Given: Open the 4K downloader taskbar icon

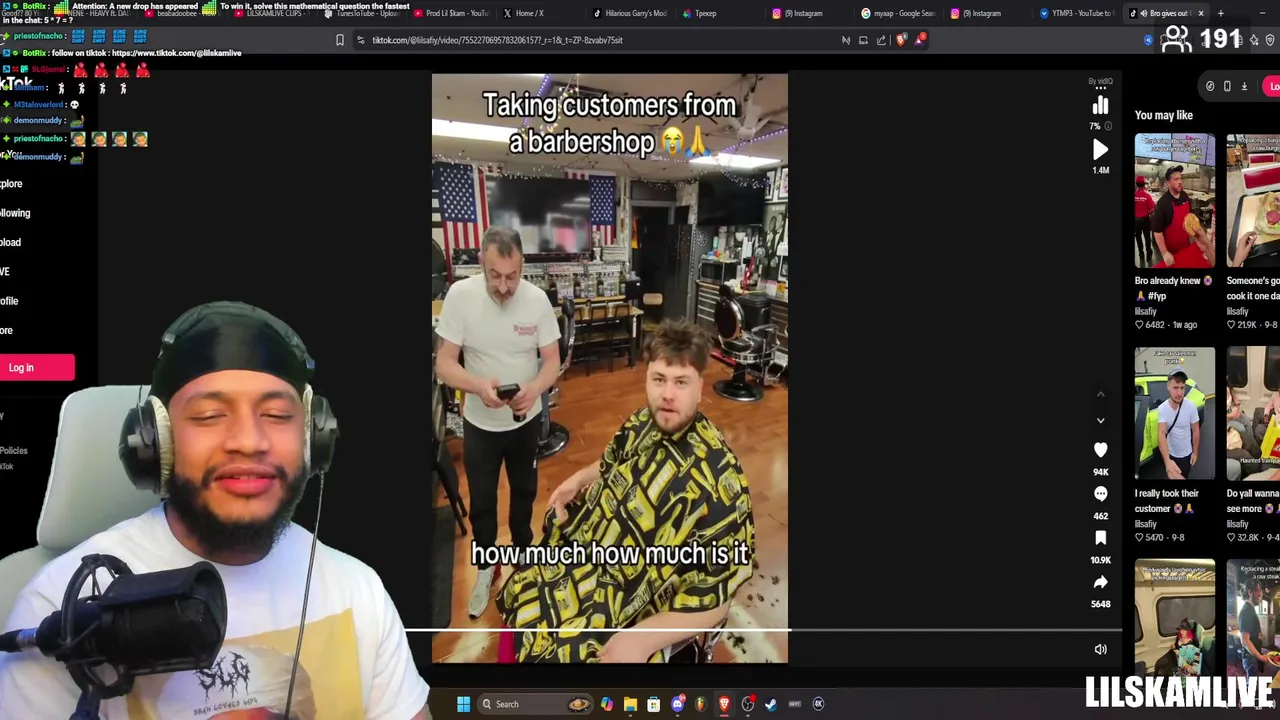Looking at the screenshot, I should (x=818, y=704).
